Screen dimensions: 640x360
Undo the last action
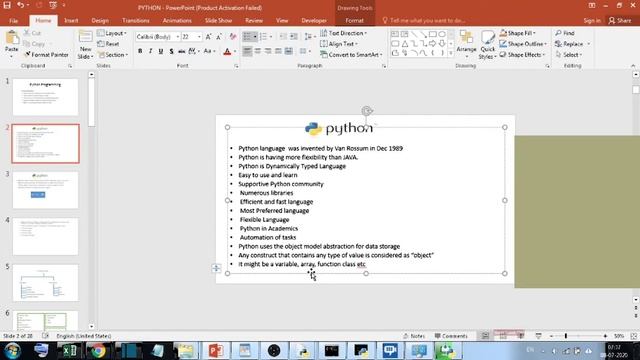pyautogui.click(x=20, y=5)
